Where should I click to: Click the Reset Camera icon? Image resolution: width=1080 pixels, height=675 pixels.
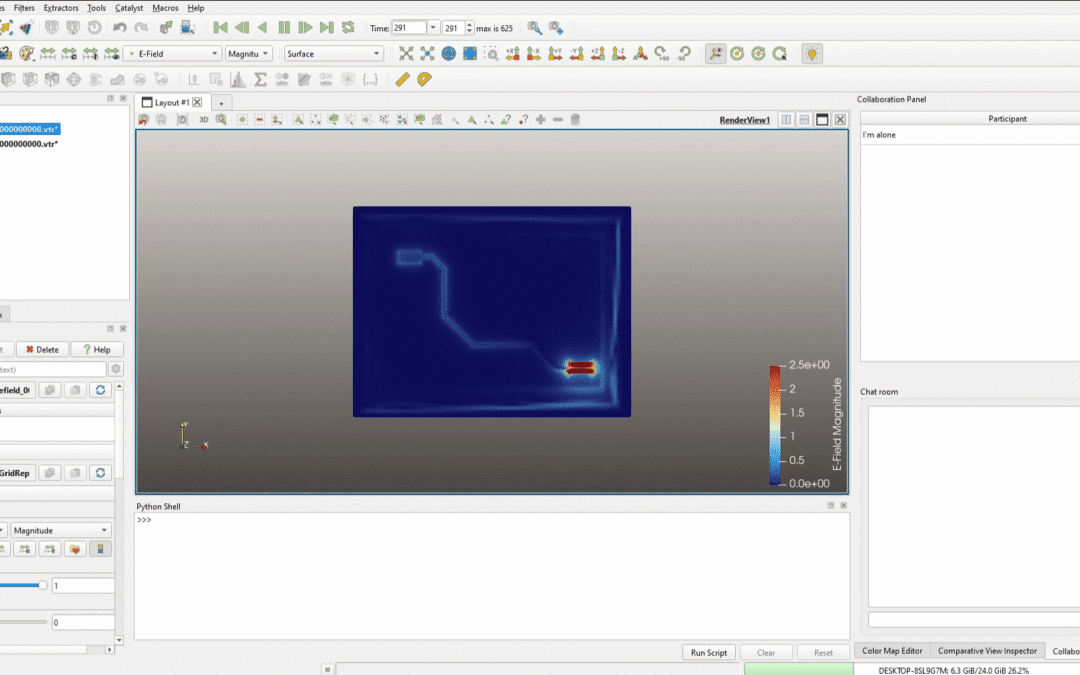click(x=406, y=54)
